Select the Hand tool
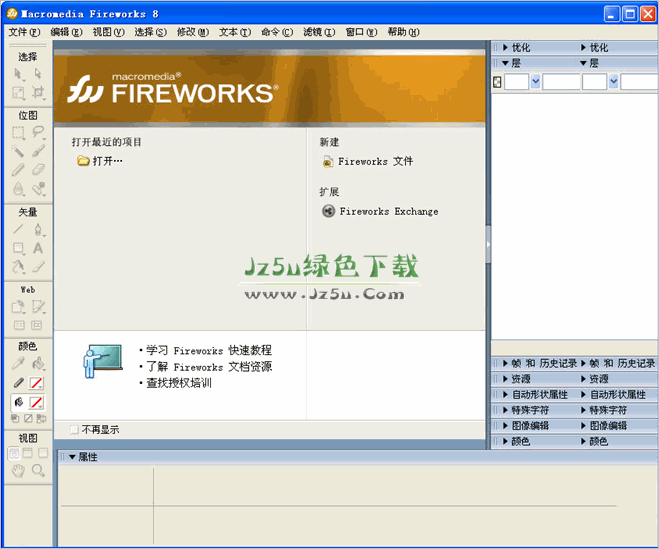Image resolution: width=659 pixels, height=549 pixels. point(18,471)
